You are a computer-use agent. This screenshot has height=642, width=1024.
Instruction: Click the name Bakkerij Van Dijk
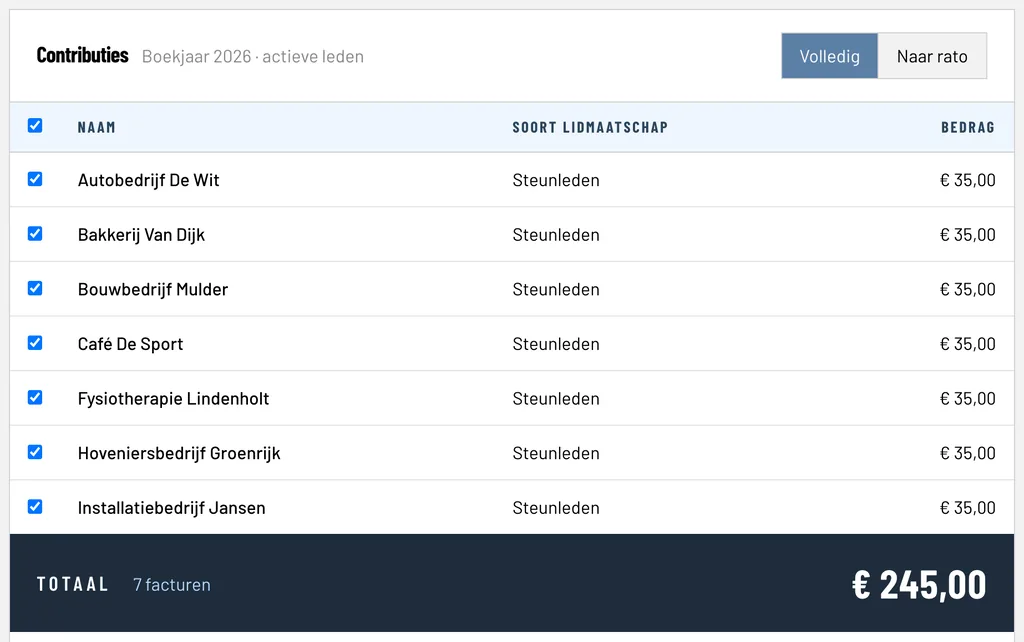point(141,235)
